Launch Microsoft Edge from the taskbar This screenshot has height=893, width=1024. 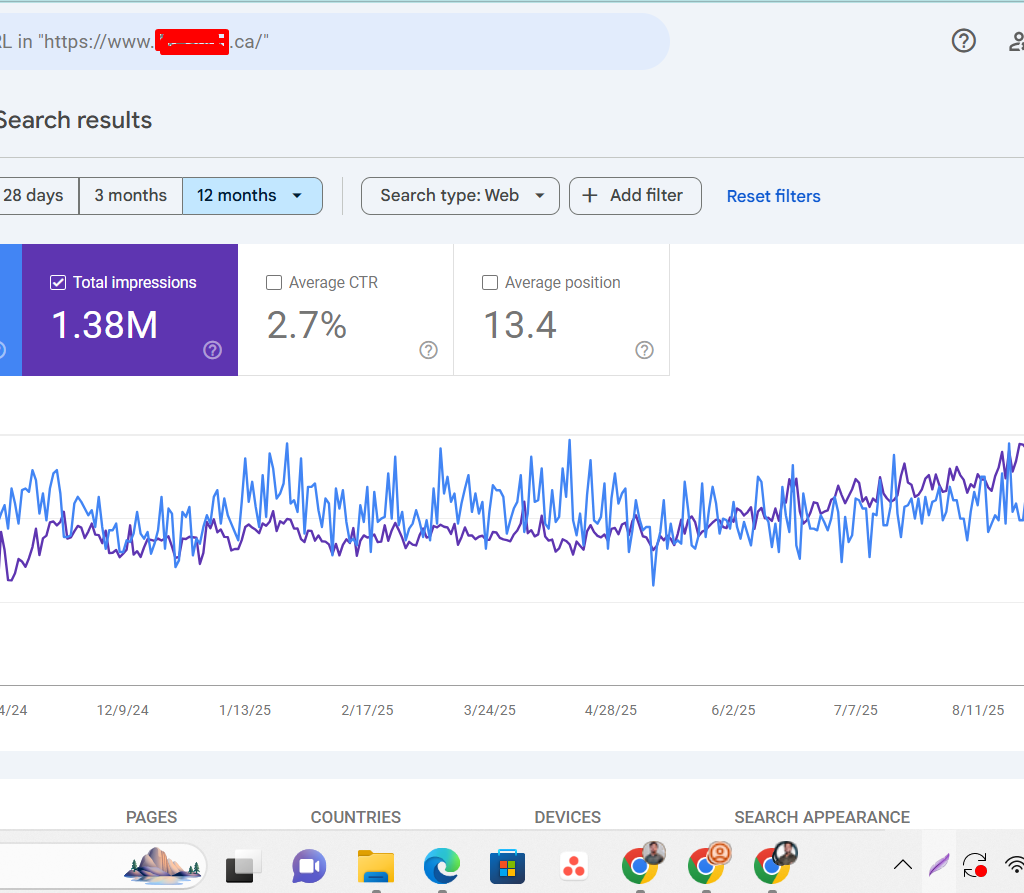[441, 865]
